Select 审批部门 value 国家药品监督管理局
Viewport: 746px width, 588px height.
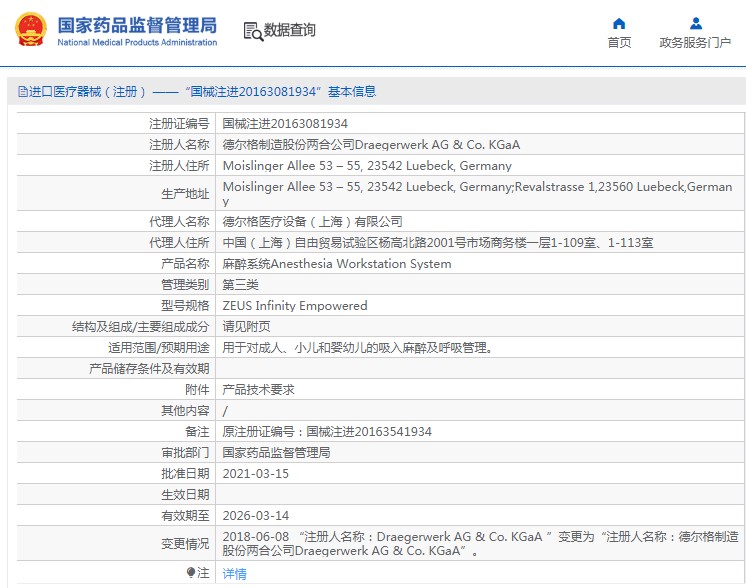pos(276,452)
